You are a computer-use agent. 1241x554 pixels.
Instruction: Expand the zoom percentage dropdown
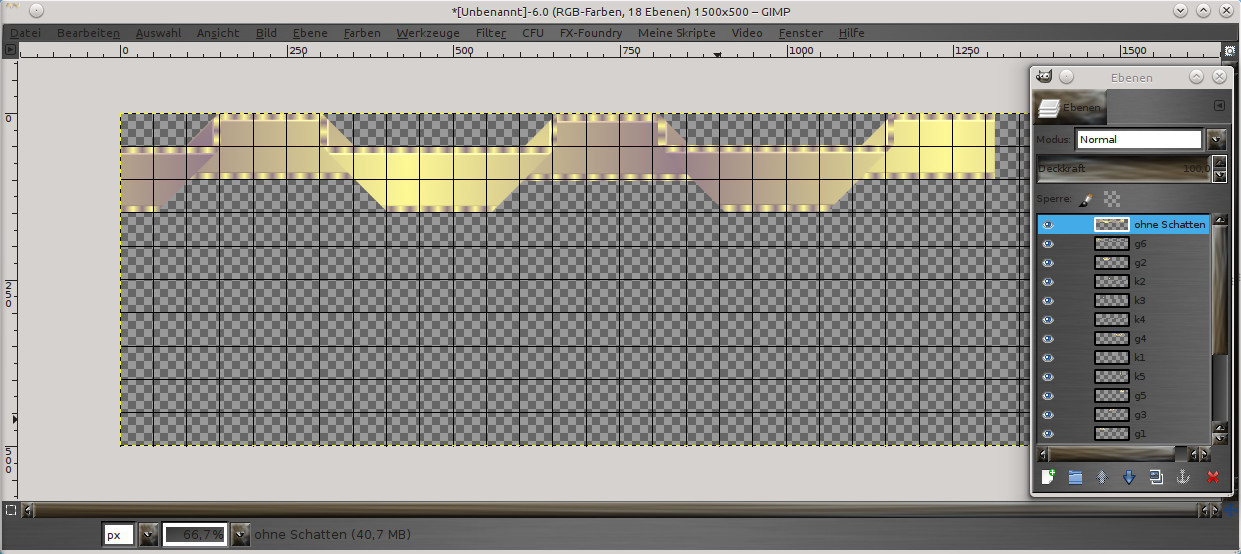pos(240,535)
